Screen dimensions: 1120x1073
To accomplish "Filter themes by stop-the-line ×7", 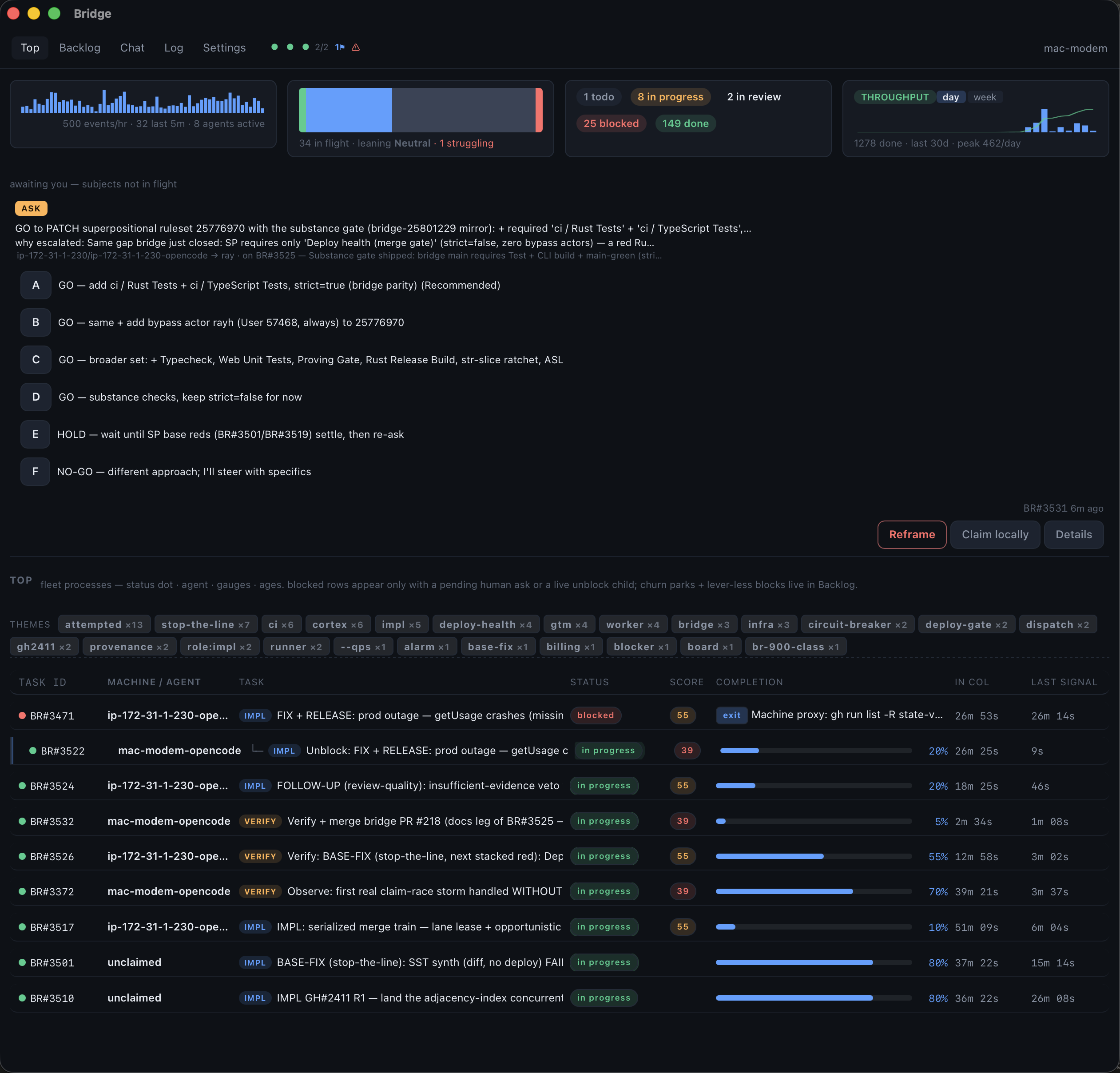I will [206, 624].
